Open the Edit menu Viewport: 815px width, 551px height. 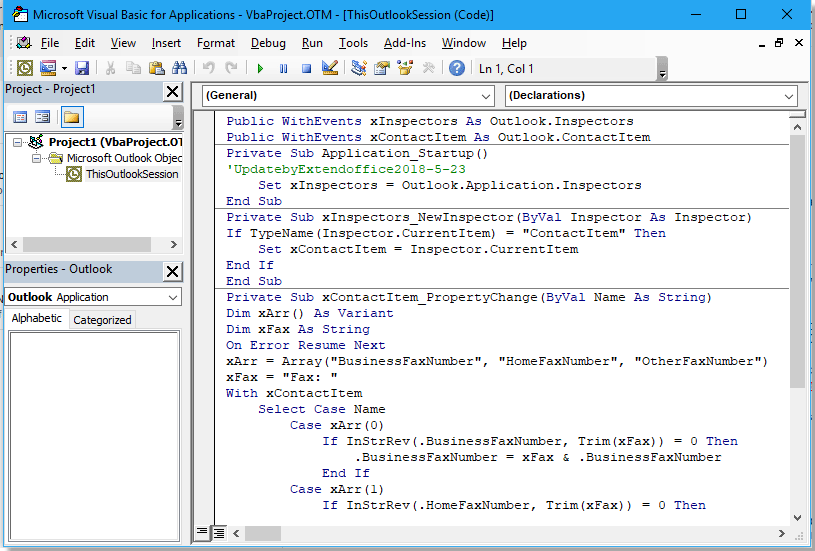pyautogui.click(x=85, y=43)
